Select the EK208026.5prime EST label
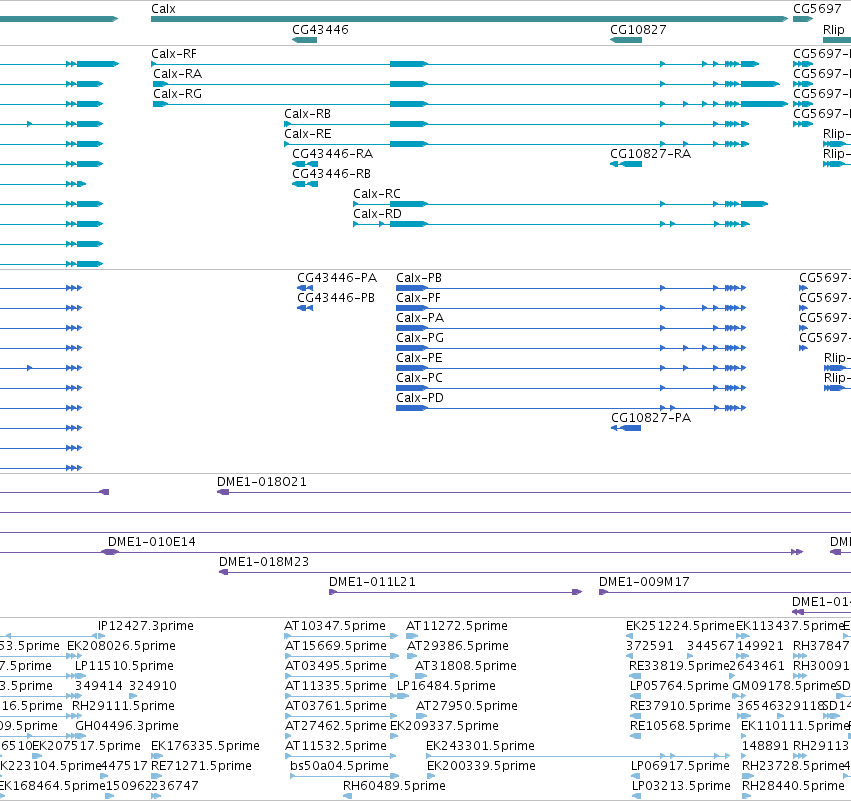Viewport: 851px width, 801px height. 122,646
